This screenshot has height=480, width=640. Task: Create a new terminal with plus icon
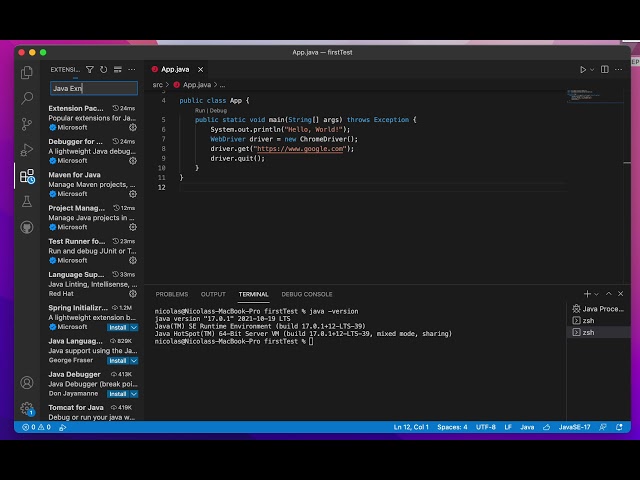coord(587,294)
